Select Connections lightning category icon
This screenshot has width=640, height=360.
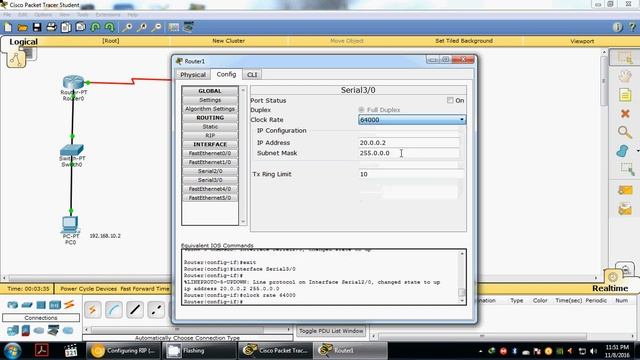[x=69, y=305]
